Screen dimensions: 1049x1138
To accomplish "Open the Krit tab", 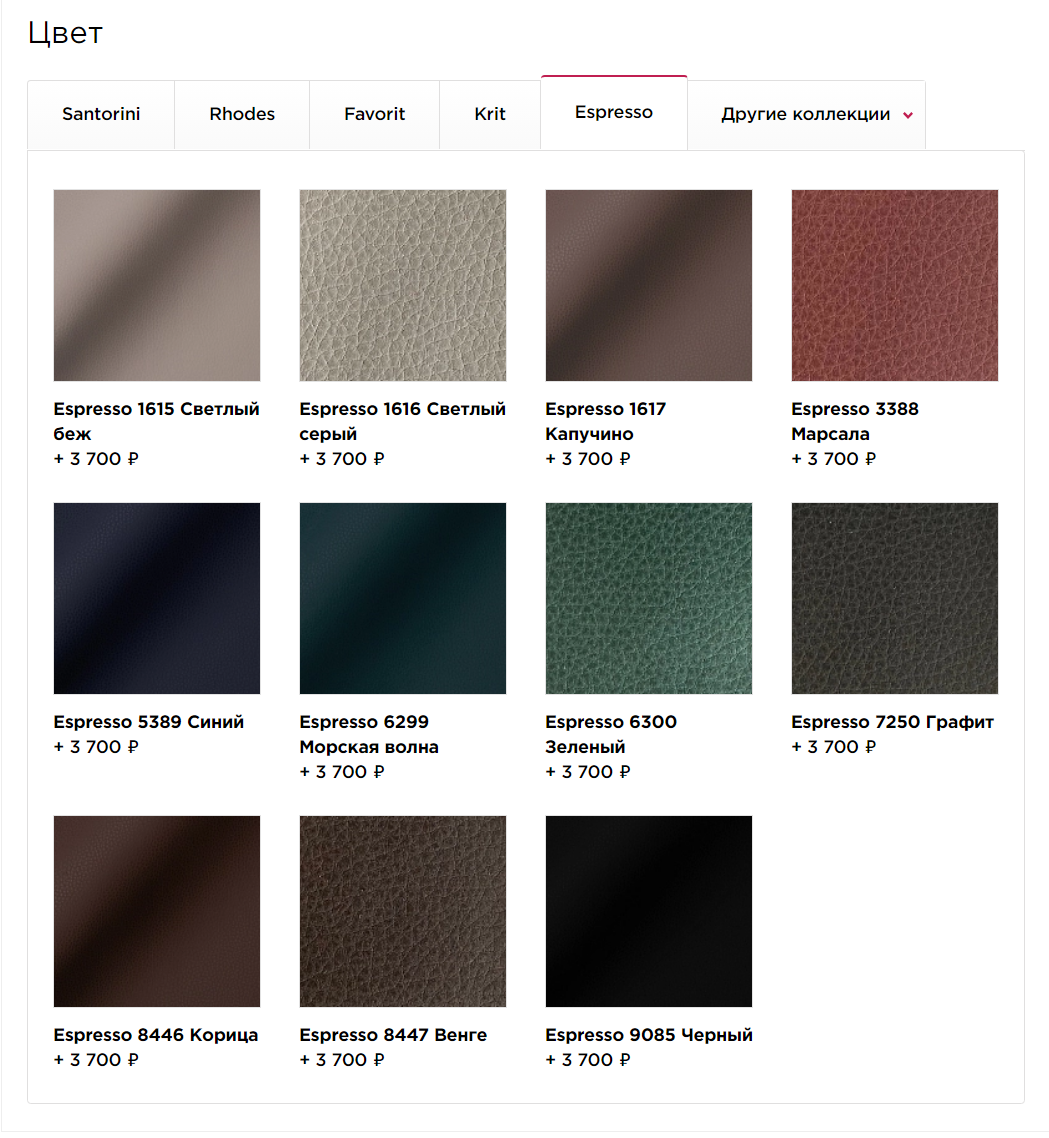I will point(490,115).
